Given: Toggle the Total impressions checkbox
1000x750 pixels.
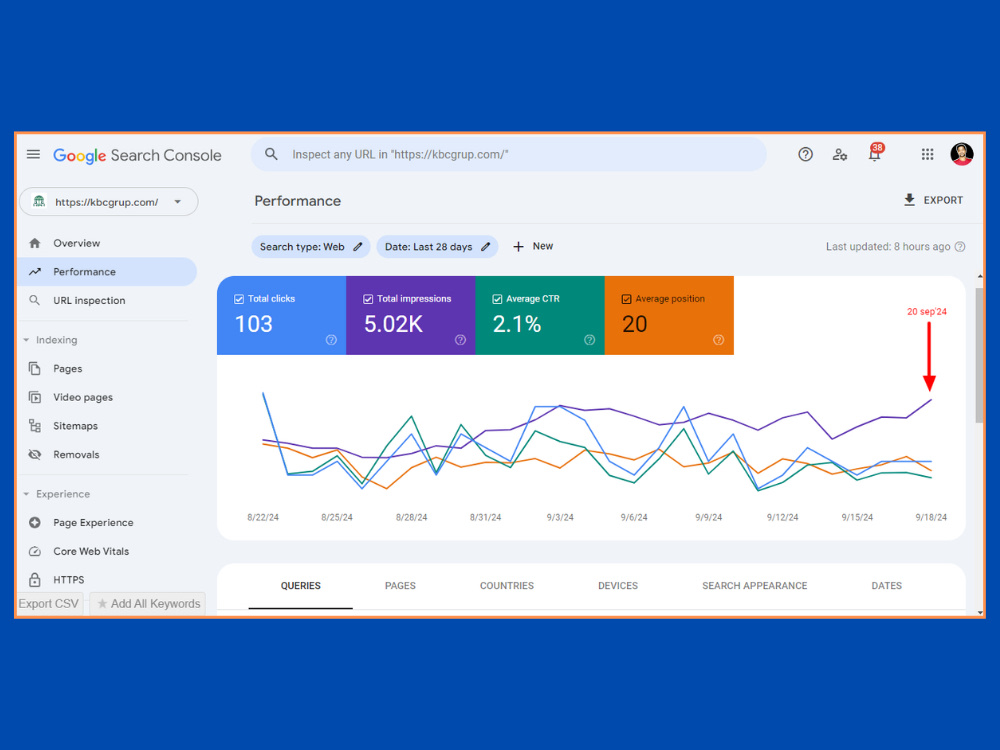Looking at the screenshot, I should point(368,299).
